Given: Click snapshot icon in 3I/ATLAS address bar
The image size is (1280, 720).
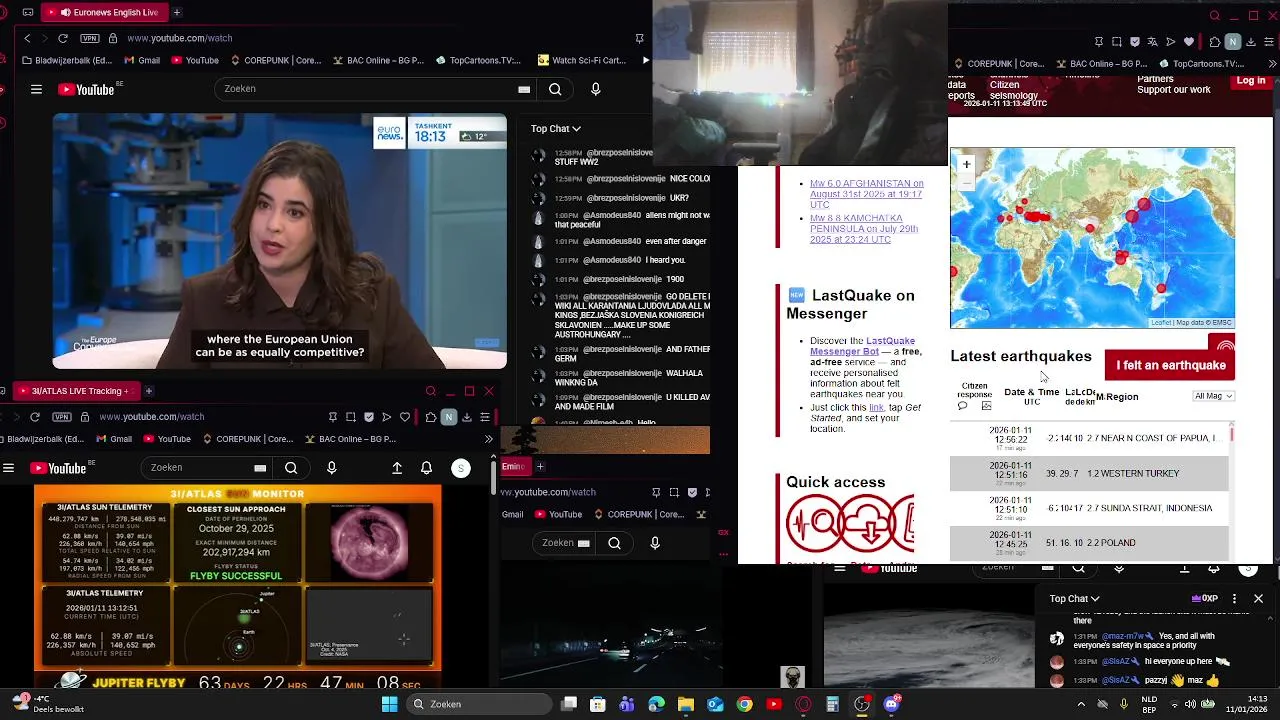Looking at the screenshot, I should 351,417.
